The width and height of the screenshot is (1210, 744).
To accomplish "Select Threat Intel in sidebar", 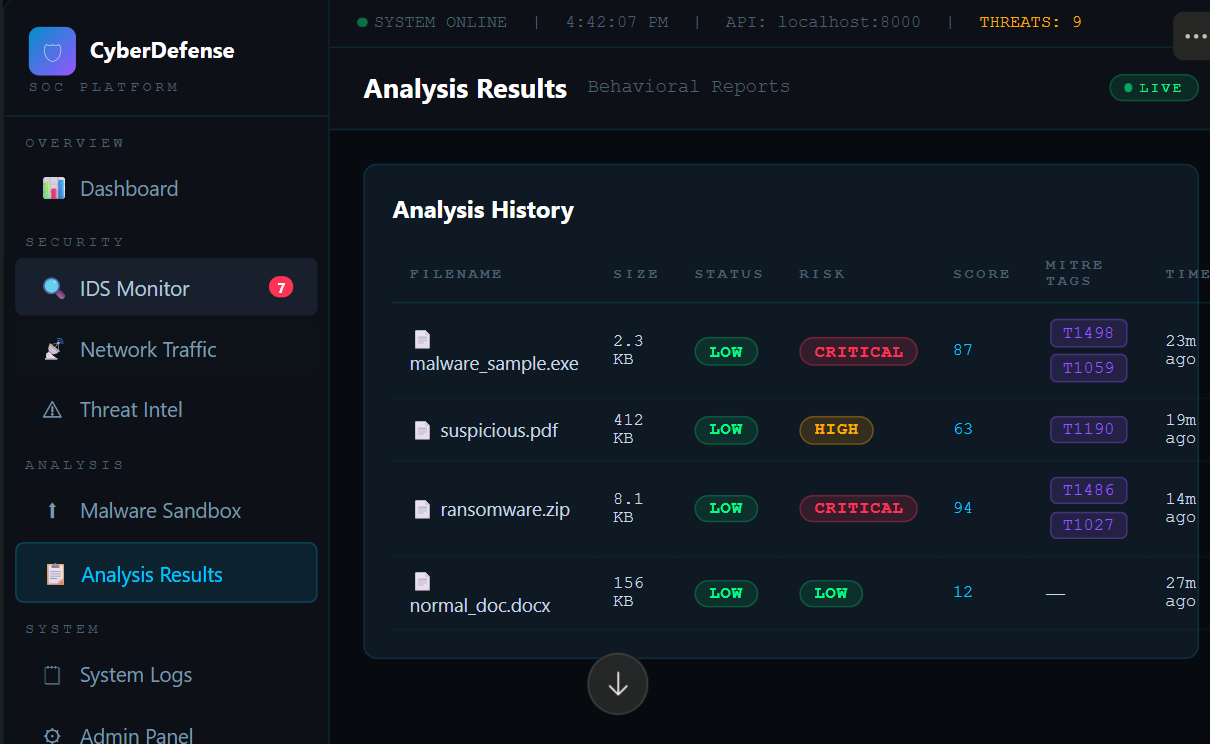I will pyautogui.click(x=166, y=410).
